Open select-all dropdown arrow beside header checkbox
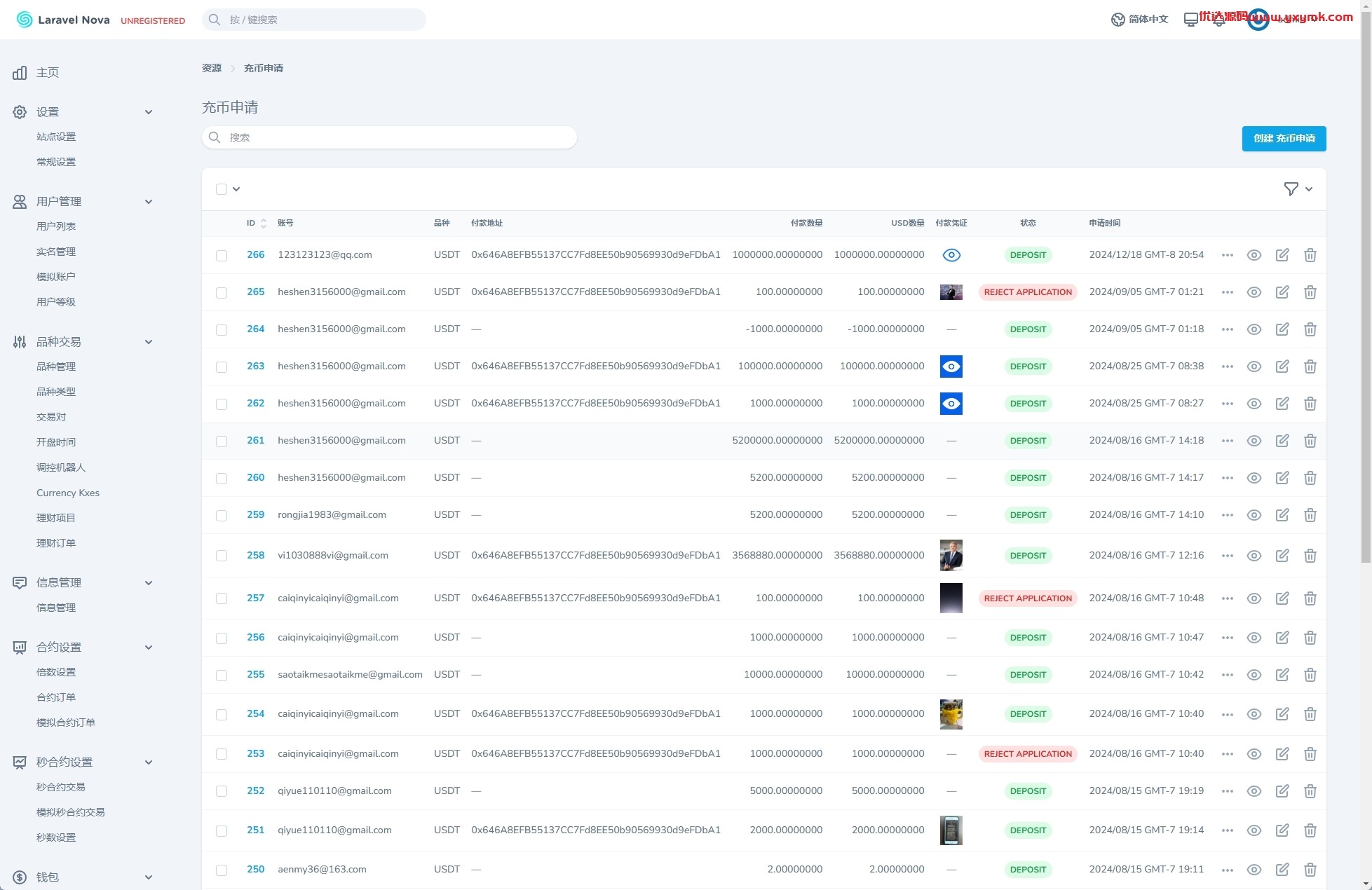The height and width of the screenshot is (890, 1372). click(236, 189)
